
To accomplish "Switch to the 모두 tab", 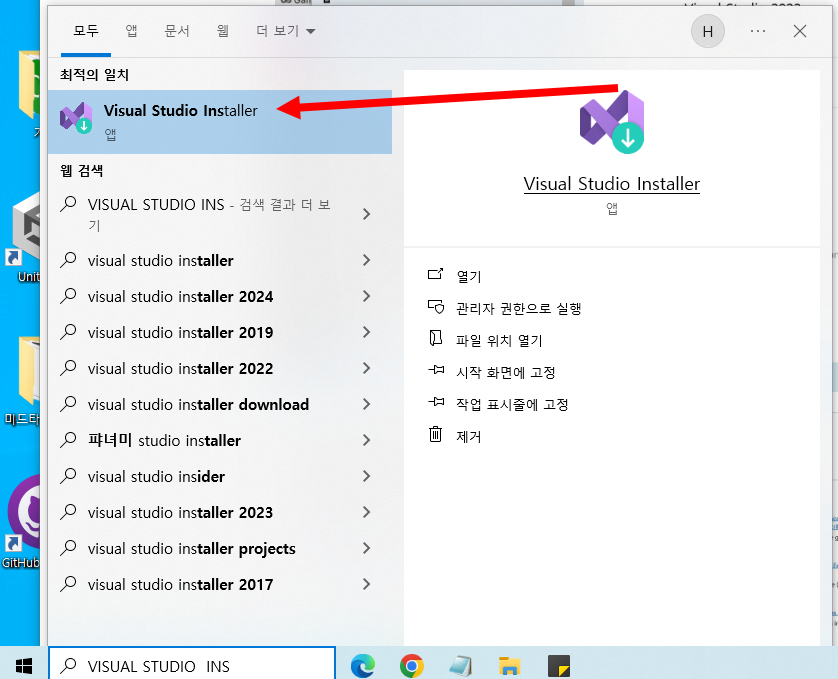I will pos(86,31).
